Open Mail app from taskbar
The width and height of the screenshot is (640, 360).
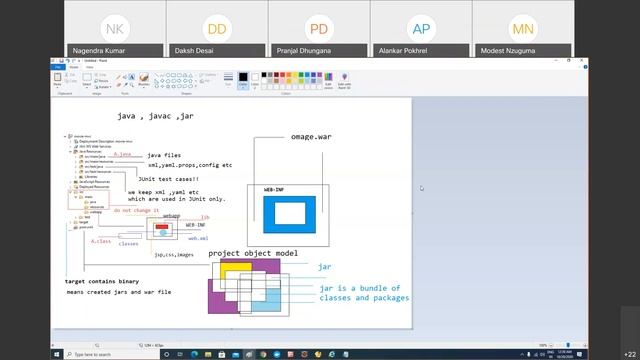click(235, 354)
